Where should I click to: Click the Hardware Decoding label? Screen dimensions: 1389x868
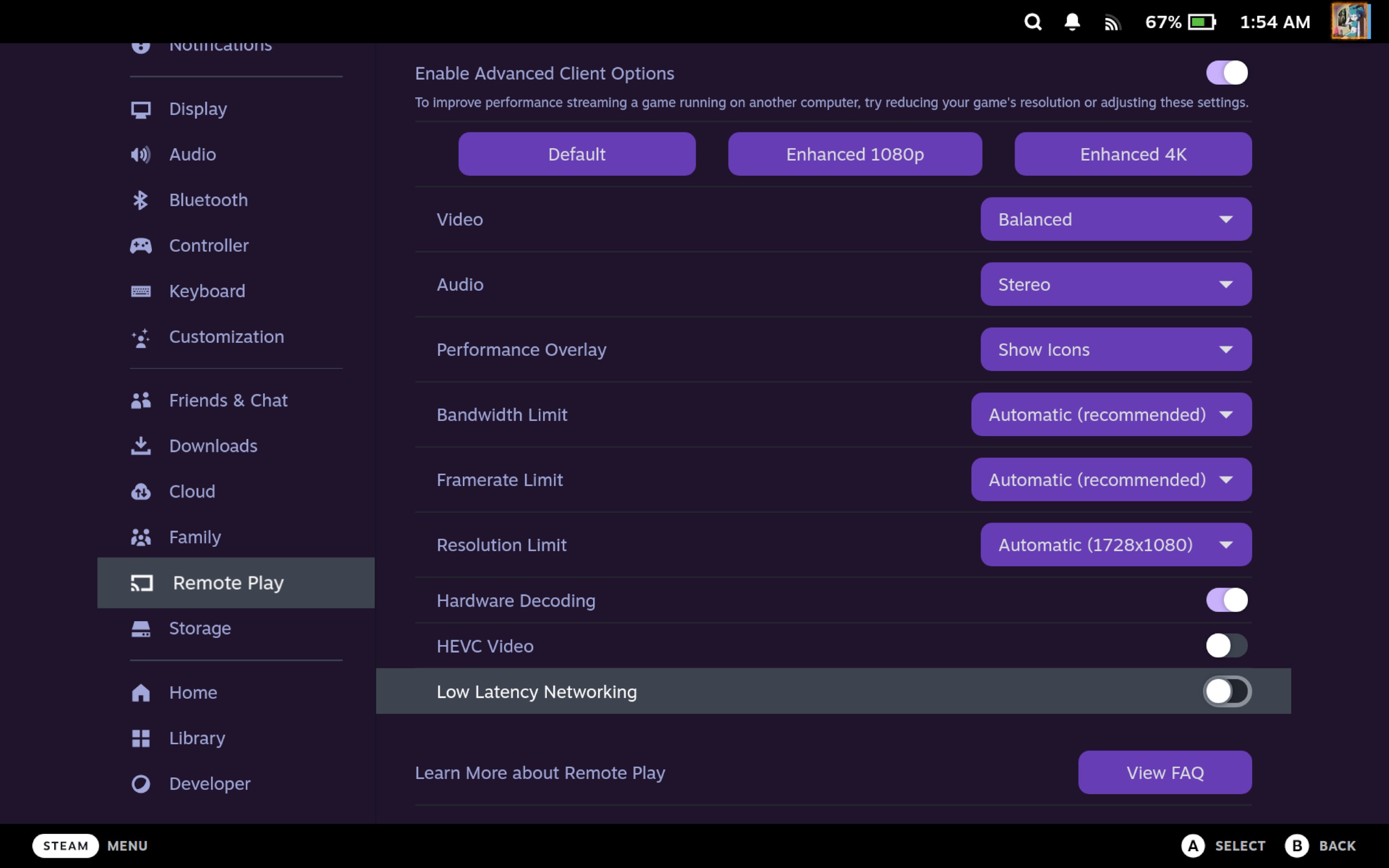coord(516,601)
